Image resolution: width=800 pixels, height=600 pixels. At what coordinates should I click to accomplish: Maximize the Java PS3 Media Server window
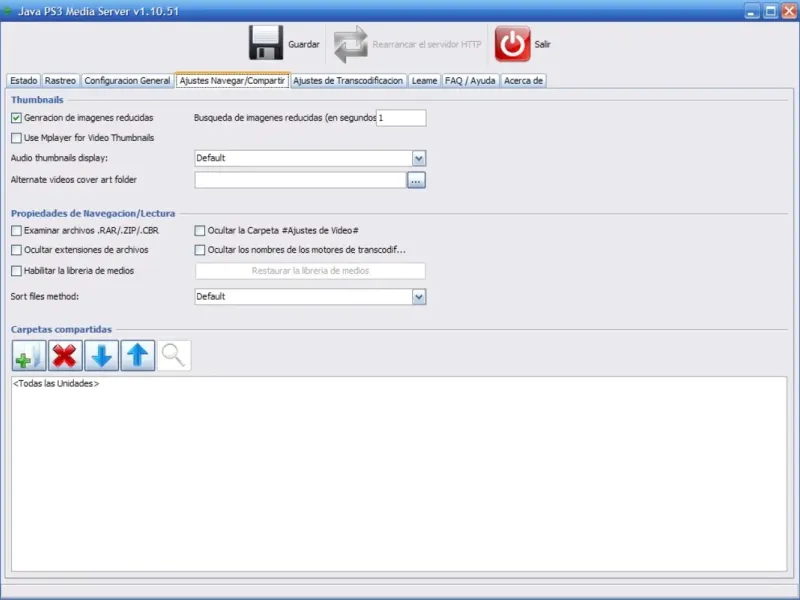tap(770, 11)
